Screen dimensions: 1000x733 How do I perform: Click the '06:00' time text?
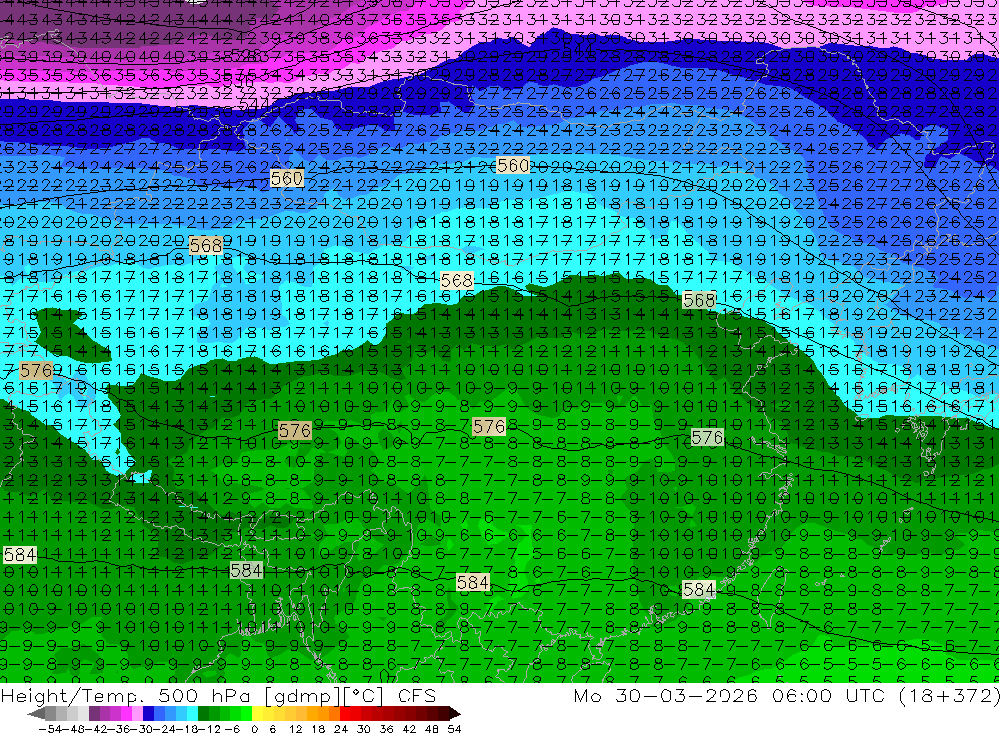click(x=802, y=695)
